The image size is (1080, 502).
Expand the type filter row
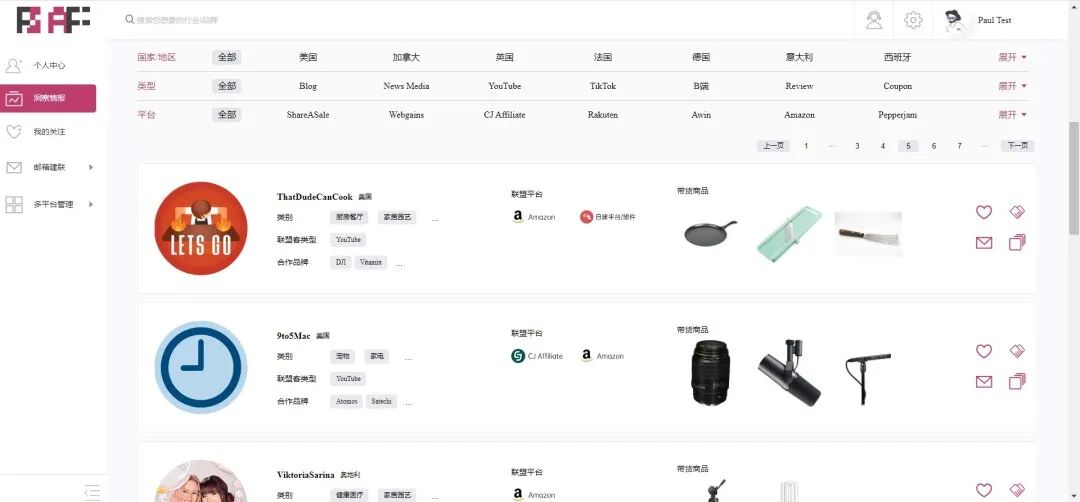1012,86
